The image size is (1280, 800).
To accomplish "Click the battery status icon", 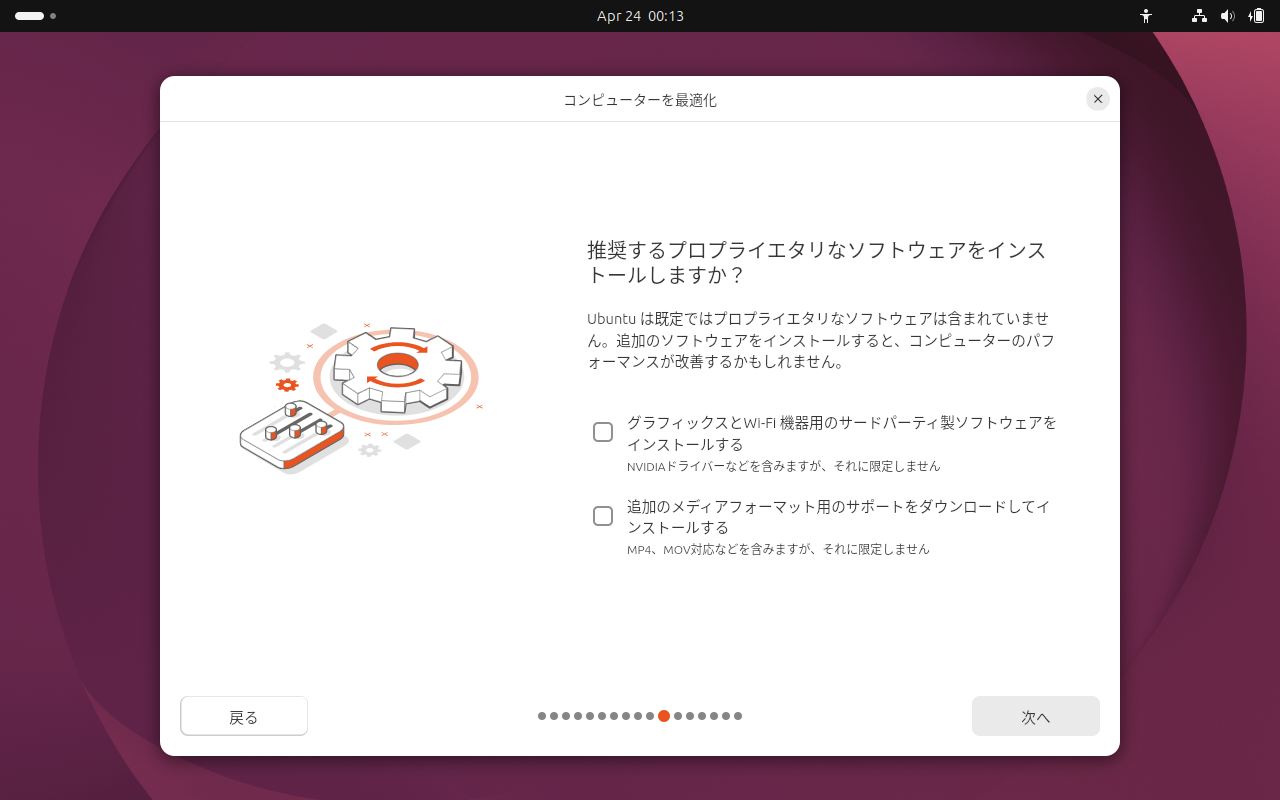I will click(1256, 16).
